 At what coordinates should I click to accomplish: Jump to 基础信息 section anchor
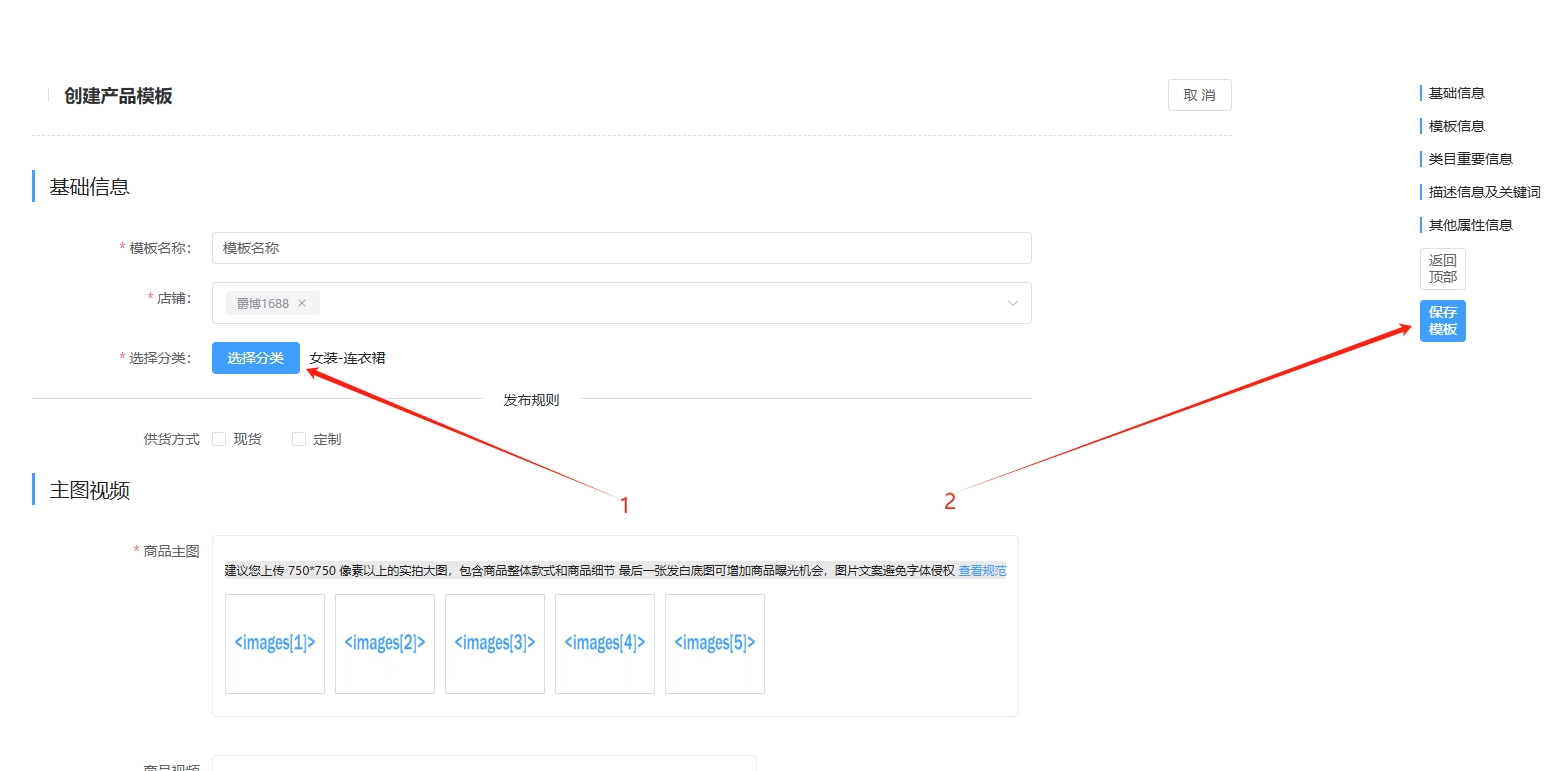1456,93
